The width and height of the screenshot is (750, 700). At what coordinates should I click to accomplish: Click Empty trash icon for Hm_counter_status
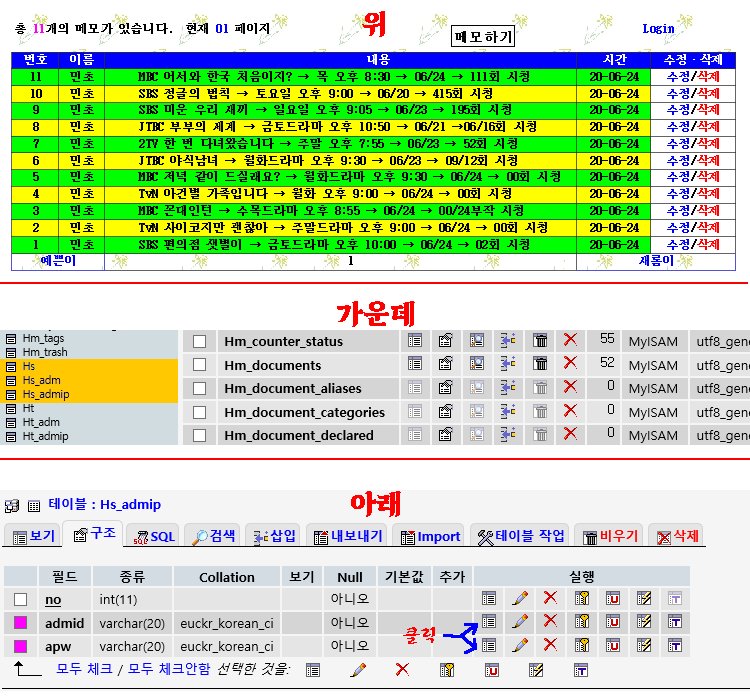(x=540, y=341)
